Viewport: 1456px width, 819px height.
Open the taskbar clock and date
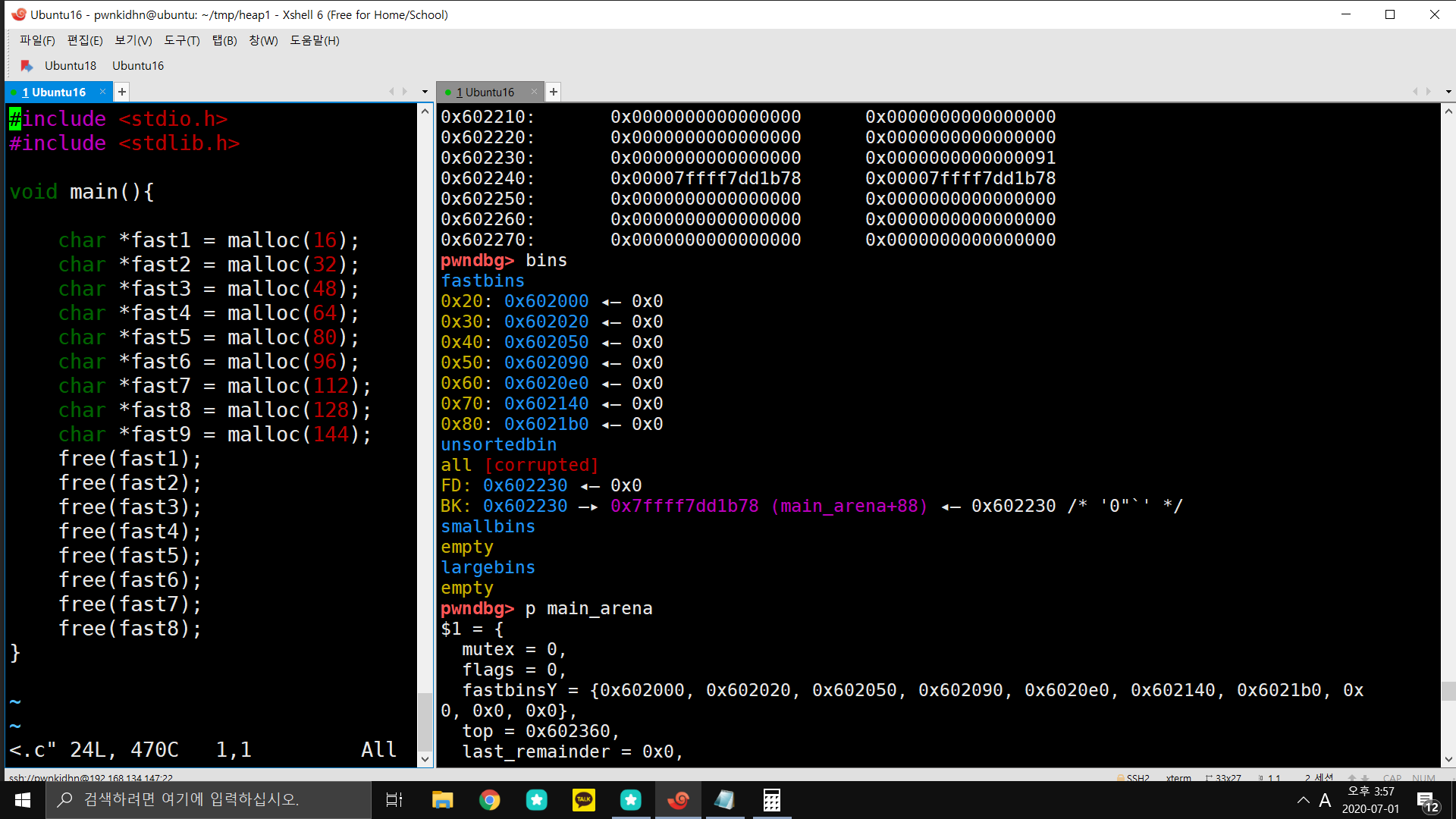pyautogui.click(x=1371, y=800)
